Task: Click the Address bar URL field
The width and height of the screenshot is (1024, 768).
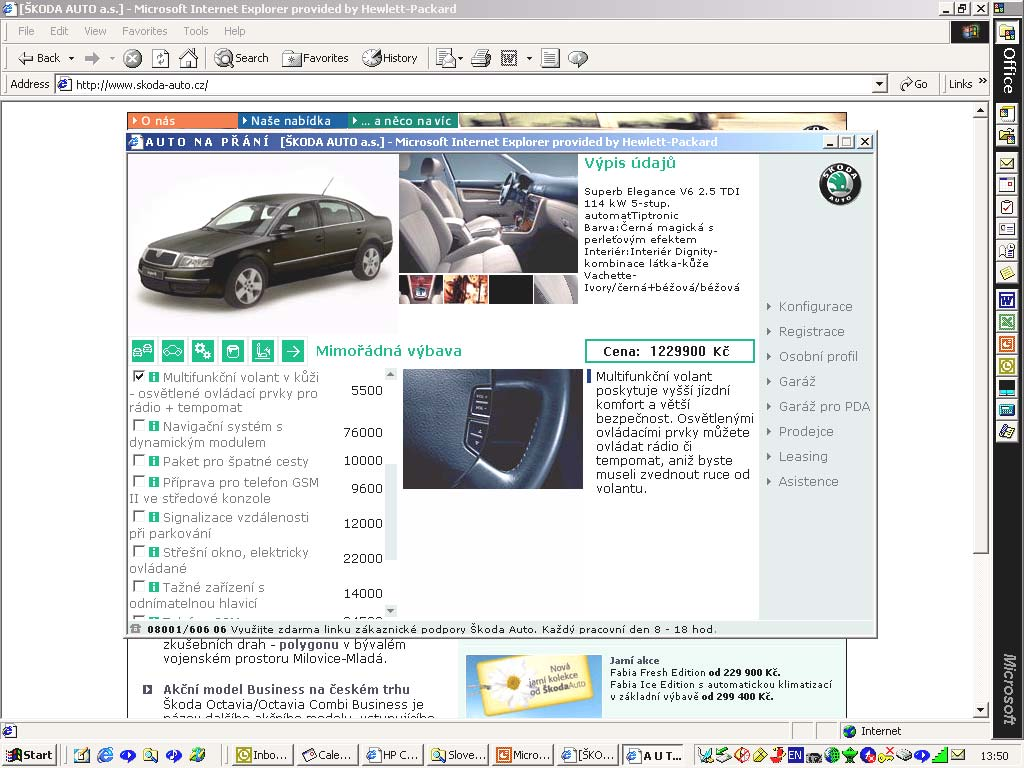Action: [x=464, y=84]
